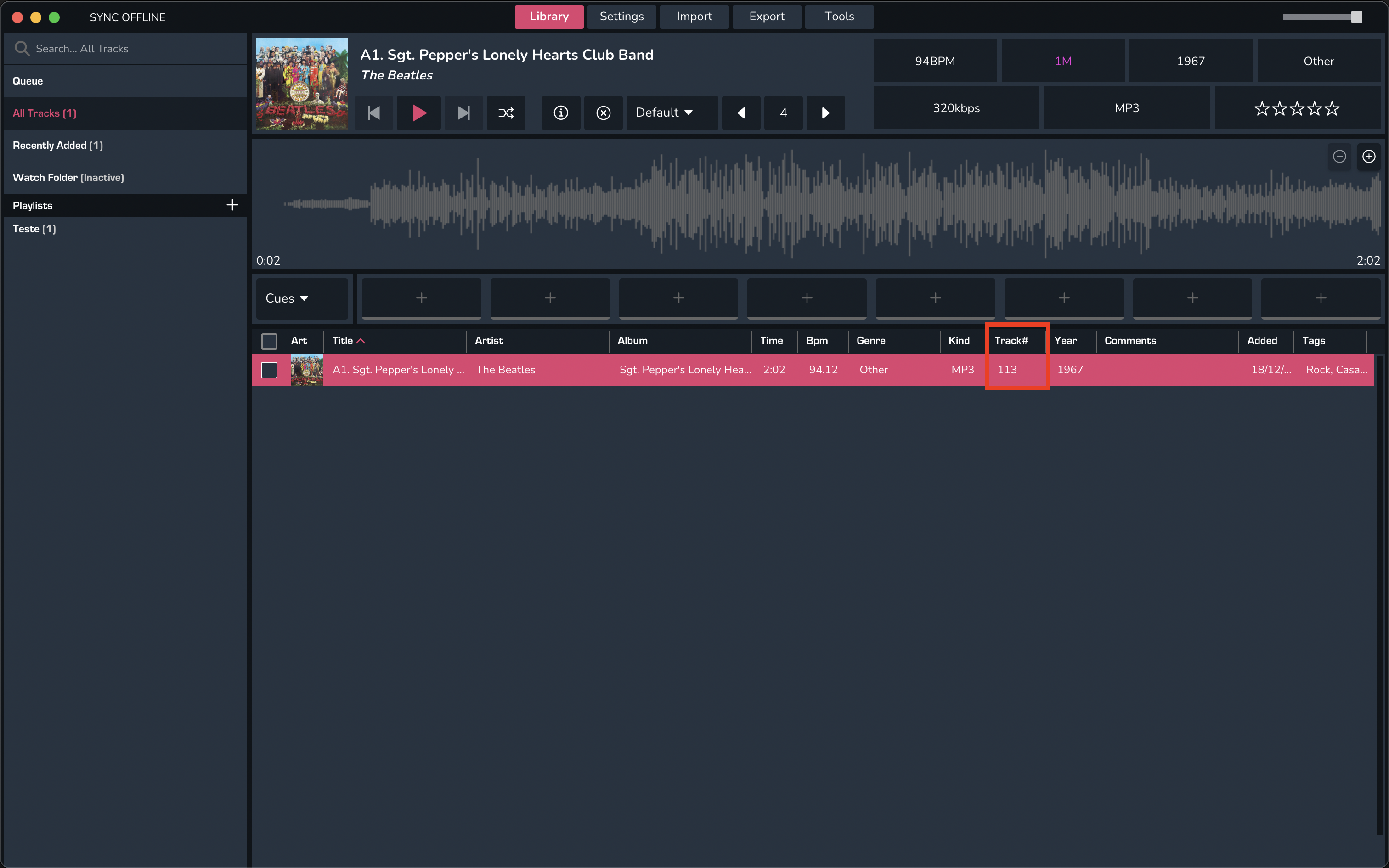Add a new playlist with plus icon
This screenshot has width=1389, height=868.
pos(232,205)
